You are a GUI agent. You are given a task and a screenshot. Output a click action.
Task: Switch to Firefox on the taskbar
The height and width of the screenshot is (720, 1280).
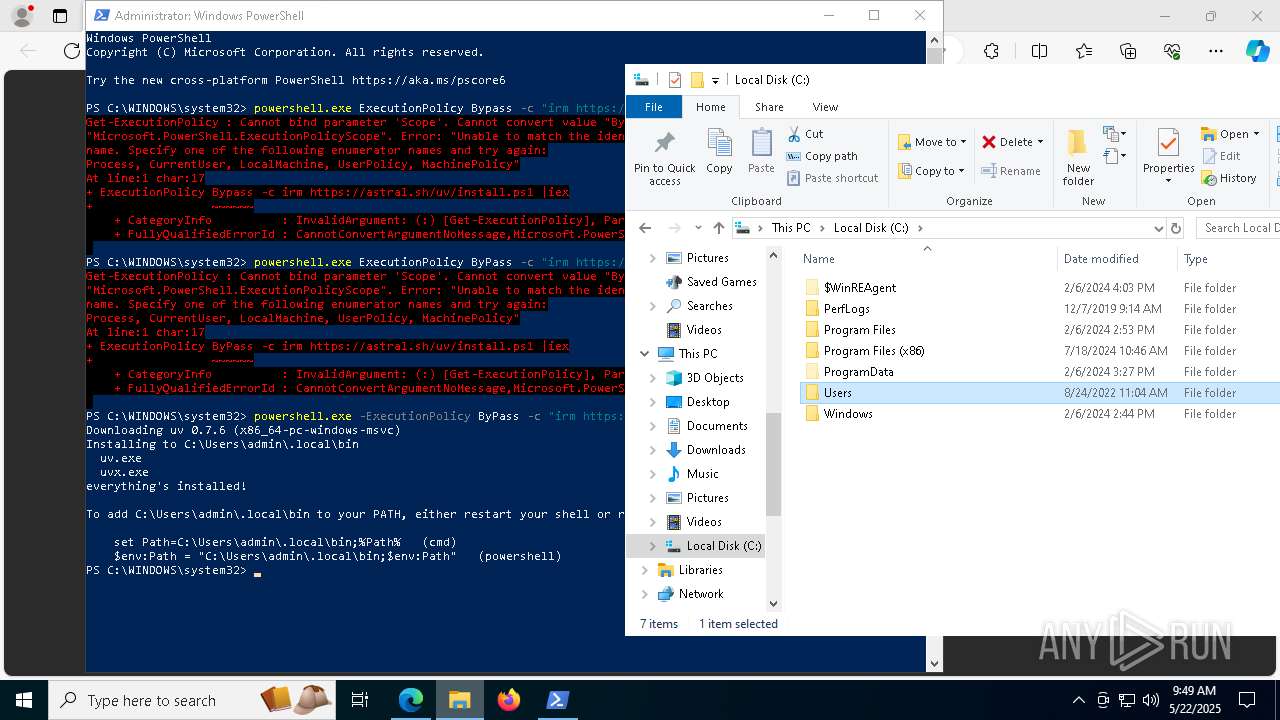(x=509, y=700)
